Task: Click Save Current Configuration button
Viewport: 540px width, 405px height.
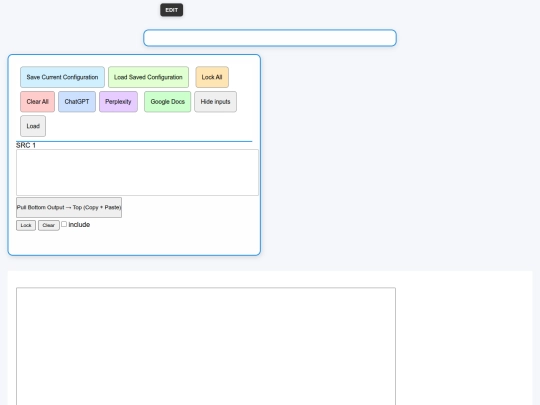Action: pos(62,77)
